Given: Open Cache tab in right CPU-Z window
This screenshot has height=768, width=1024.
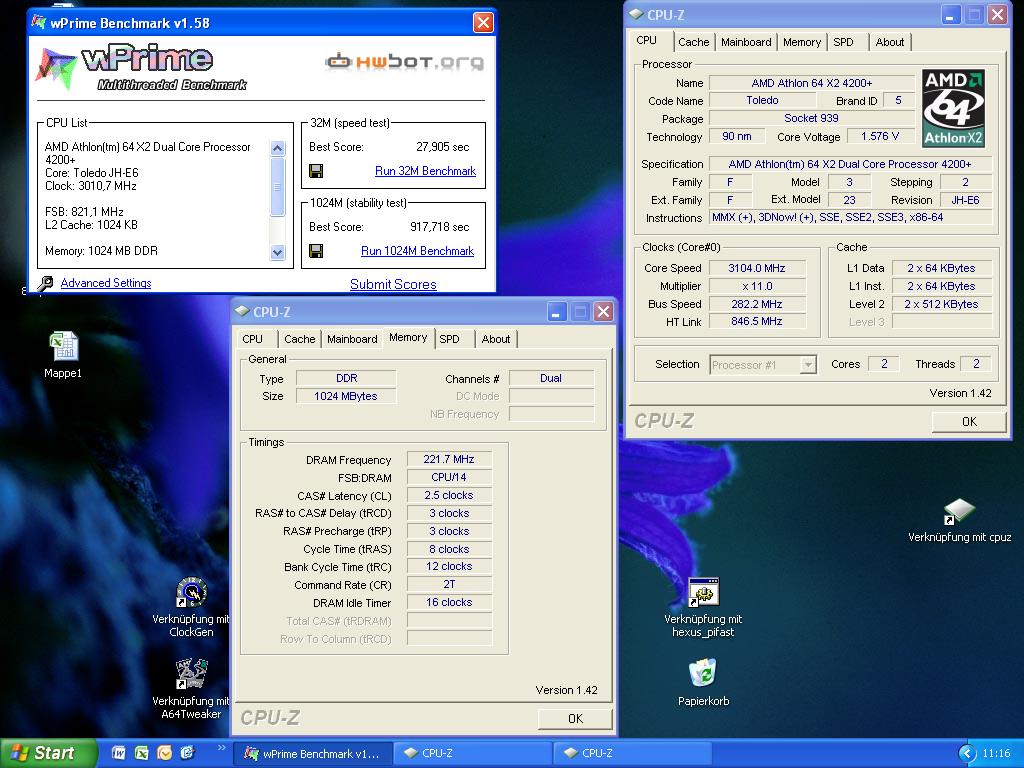Looking at the screenshot, I should pos(694,42).
